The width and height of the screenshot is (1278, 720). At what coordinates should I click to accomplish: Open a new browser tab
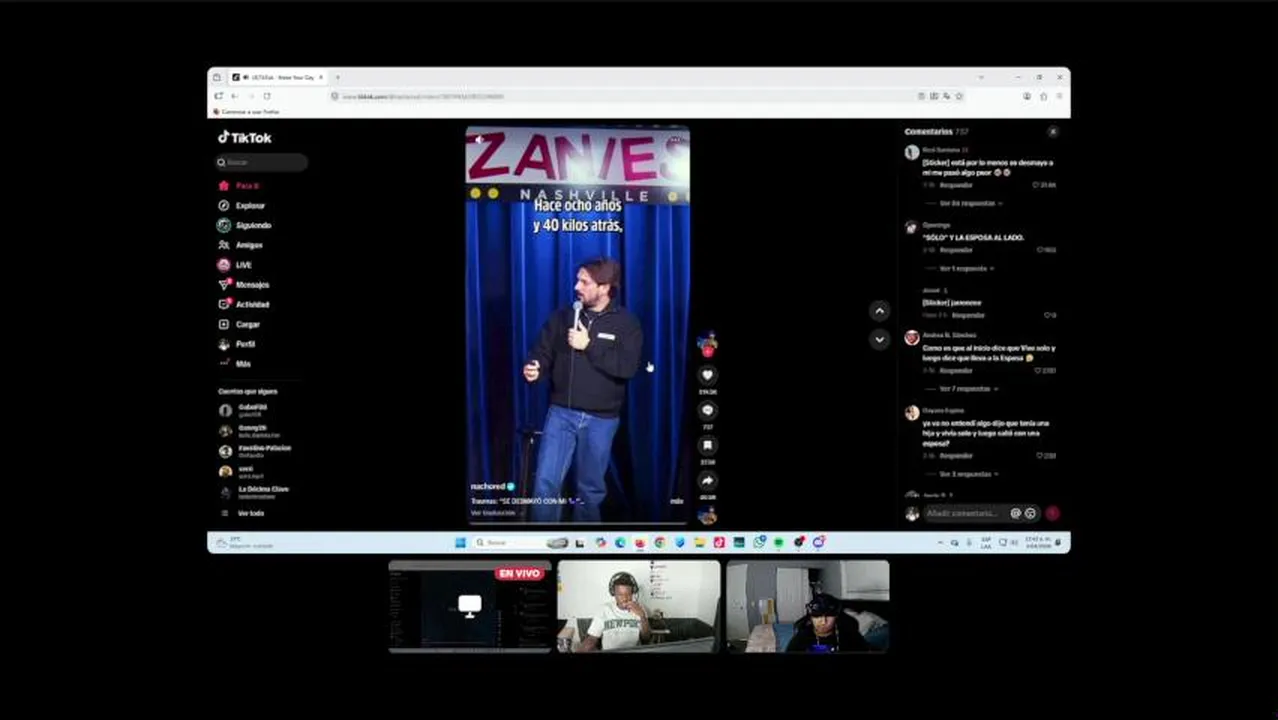[x=337, y=77]
